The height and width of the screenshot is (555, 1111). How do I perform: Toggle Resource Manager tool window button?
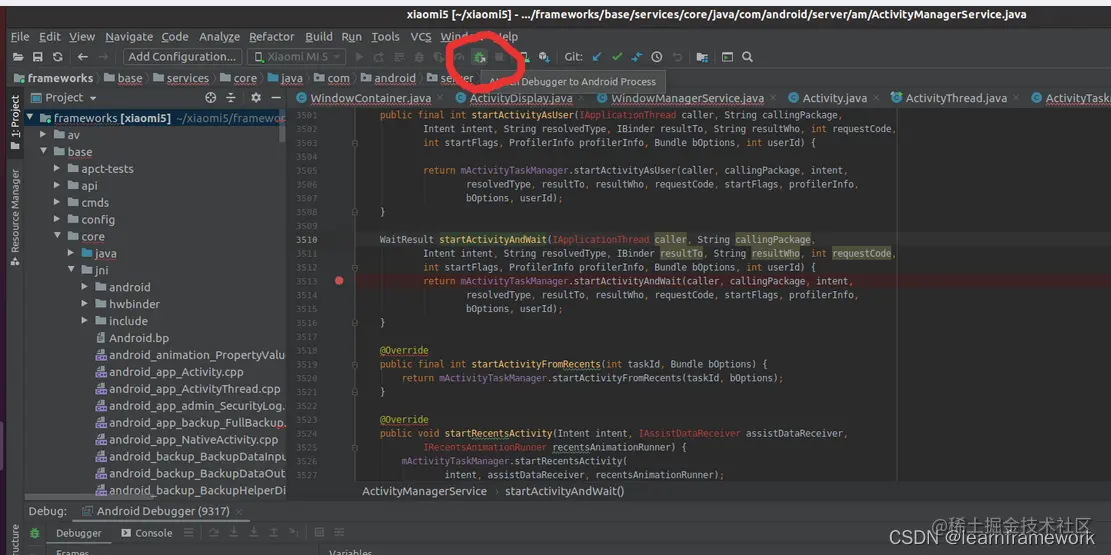pos(15,218)
